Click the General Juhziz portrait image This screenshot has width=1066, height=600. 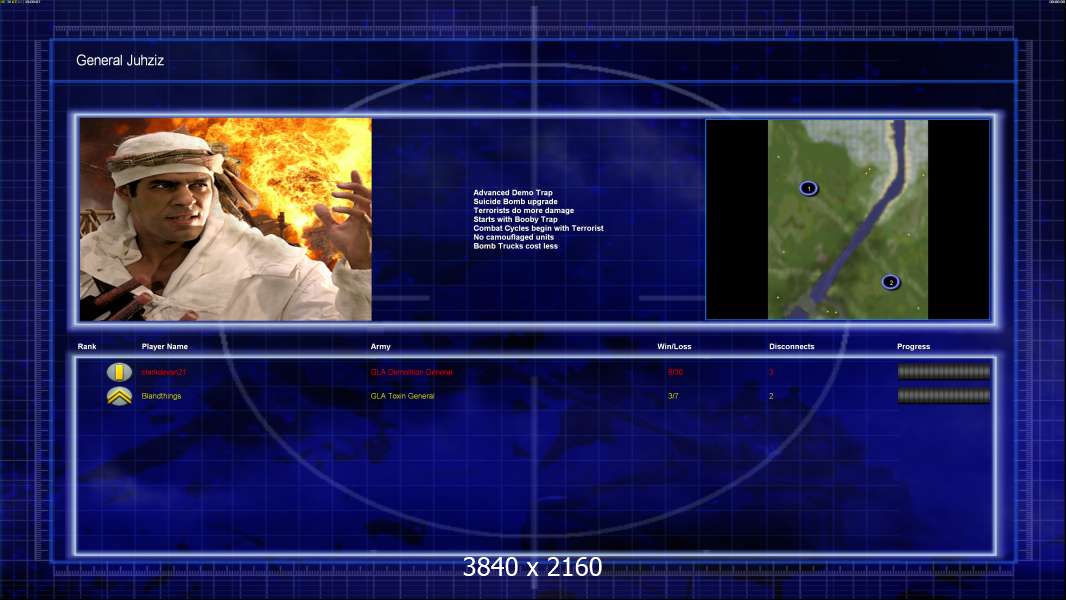point(225,219)
